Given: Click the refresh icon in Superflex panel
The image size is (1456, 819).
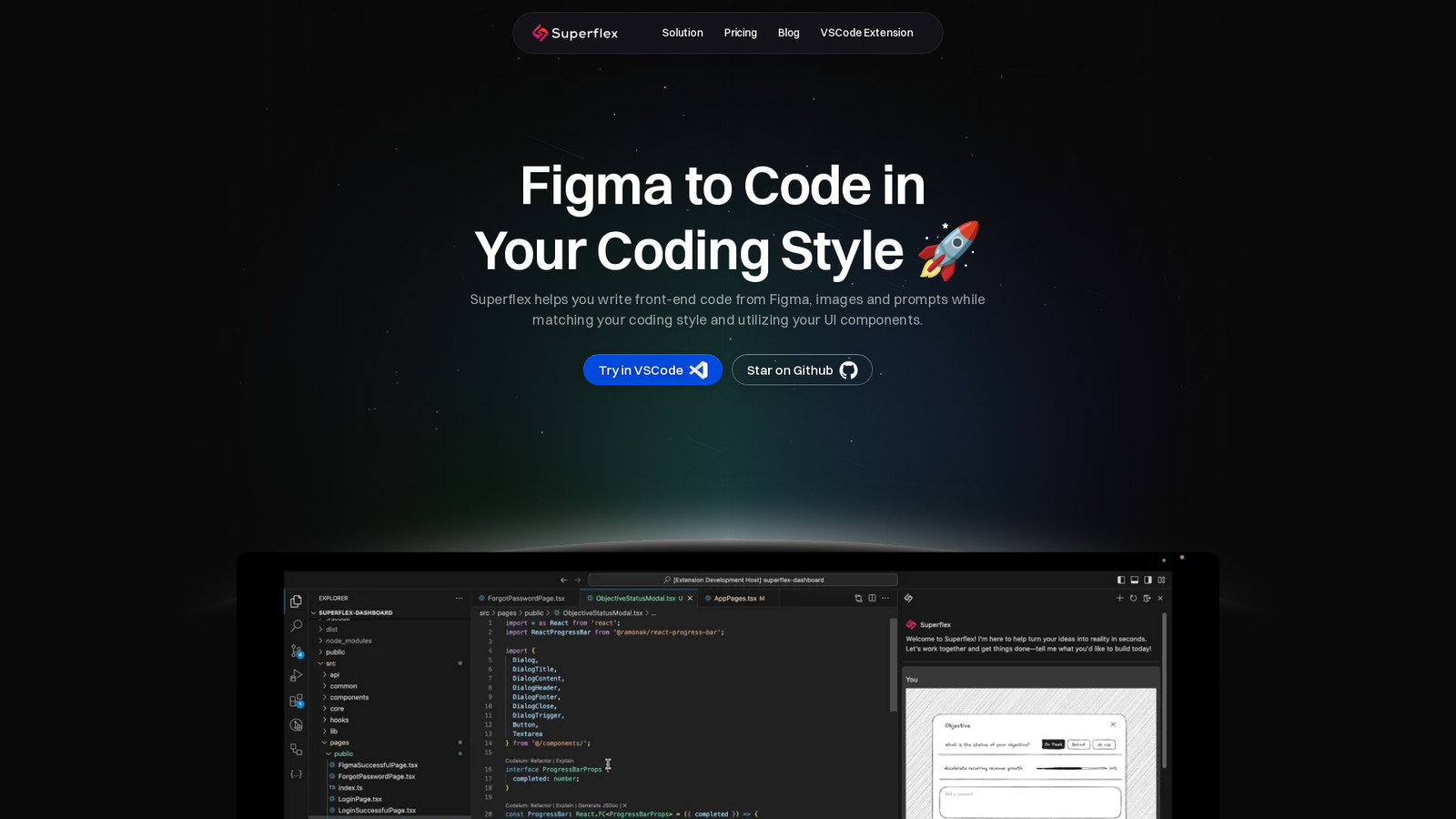Looking at the screenshot, I should click(x=1133, y=598).
